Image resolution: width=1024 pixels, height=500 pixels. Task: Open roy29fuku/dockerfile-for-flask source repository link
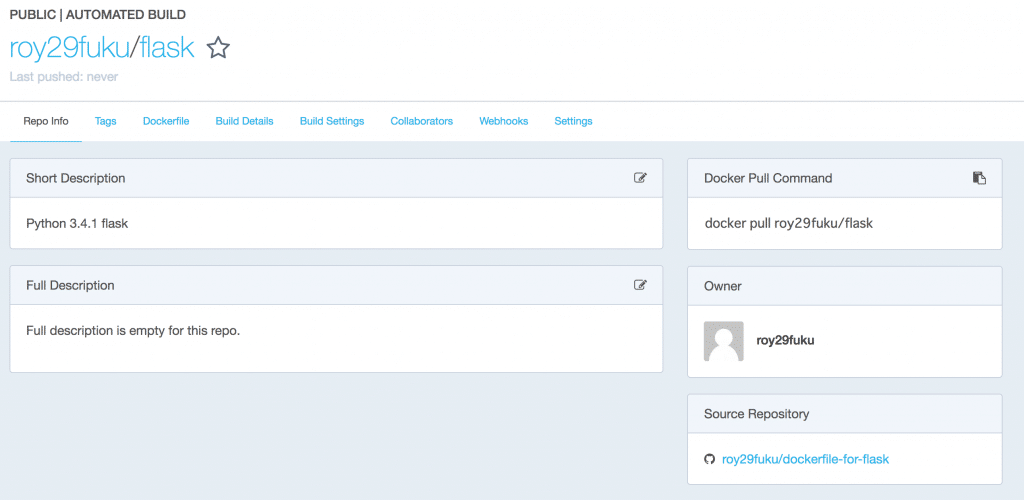pos(805,460)
